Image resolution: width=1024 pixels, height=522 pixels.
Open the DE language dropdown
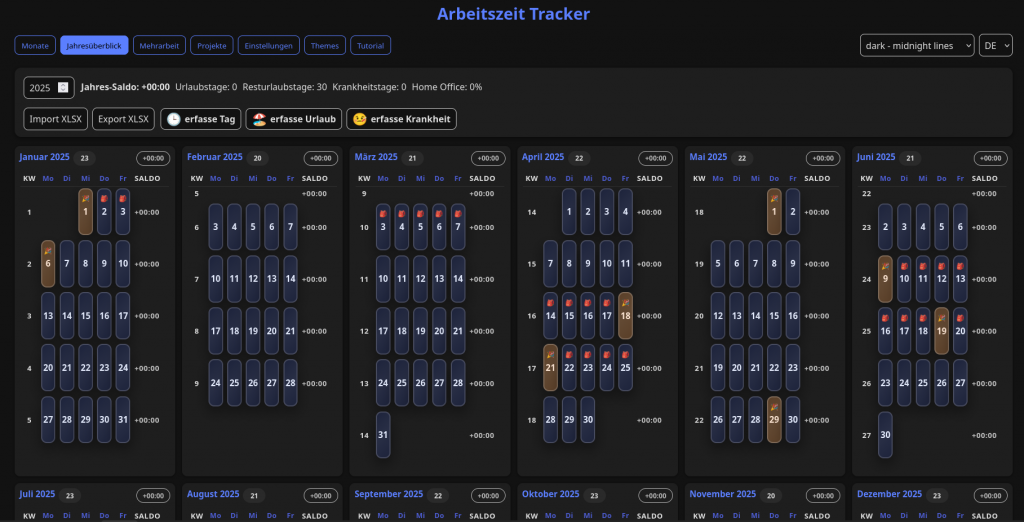coord(995,45)
